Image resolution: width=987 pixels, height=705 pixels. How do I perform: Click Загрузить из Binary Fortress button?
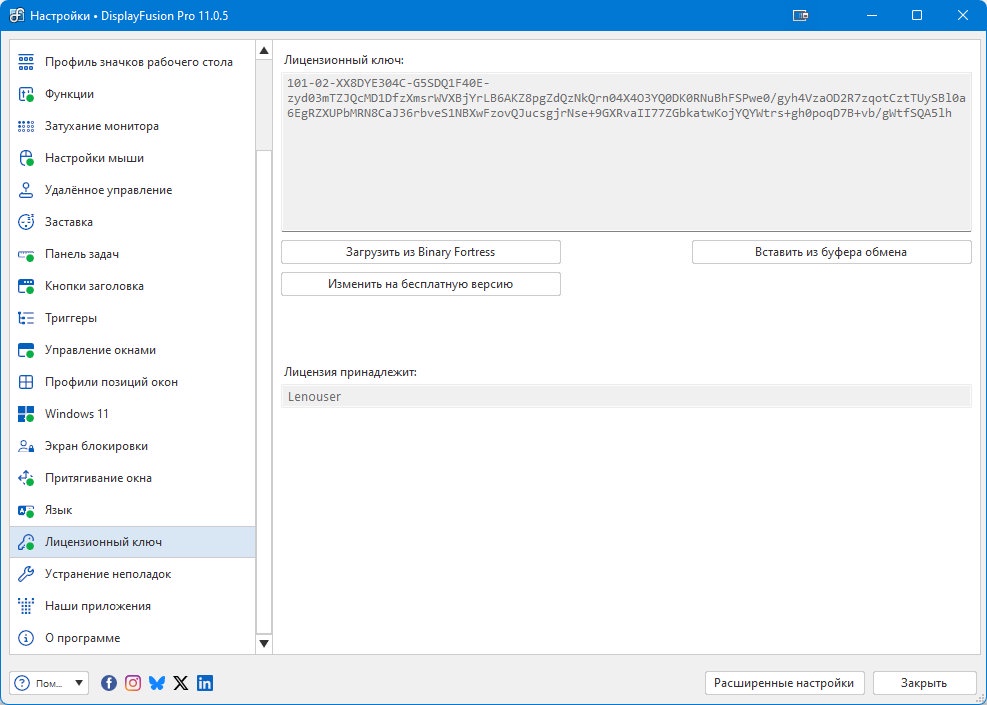click(420, 252)
